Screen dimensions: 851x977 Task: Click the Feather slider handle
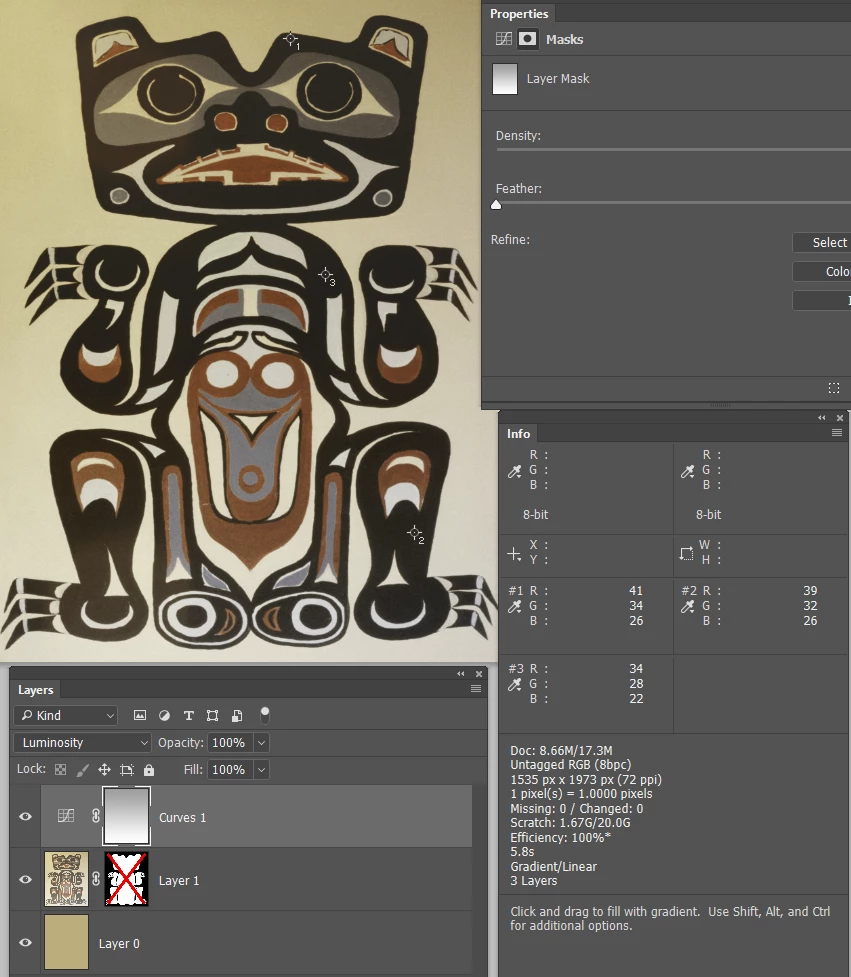(x=496, y=204)
